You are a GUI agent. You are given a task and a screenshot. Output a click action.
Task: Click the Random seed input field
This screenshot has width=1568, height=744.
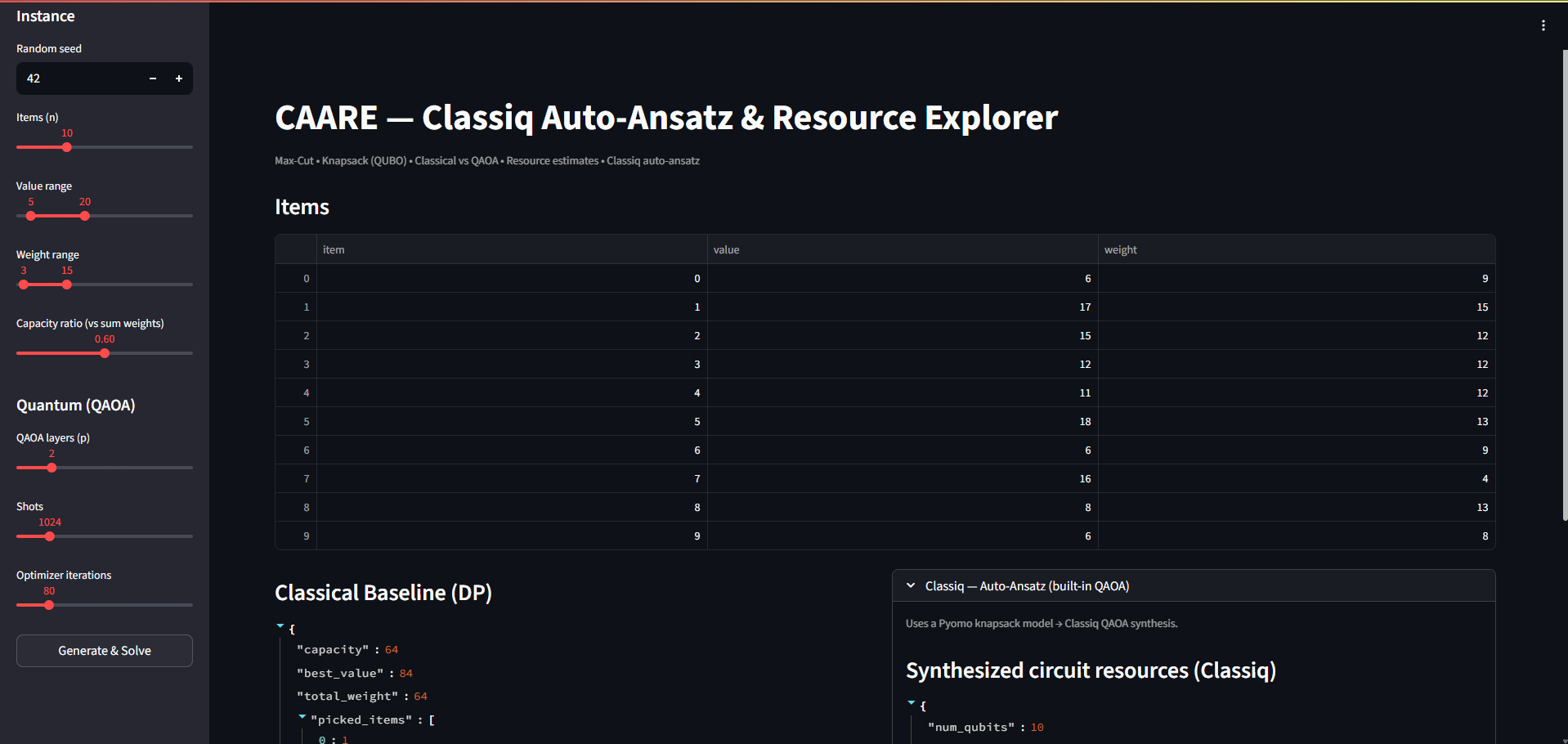point(78,78)
